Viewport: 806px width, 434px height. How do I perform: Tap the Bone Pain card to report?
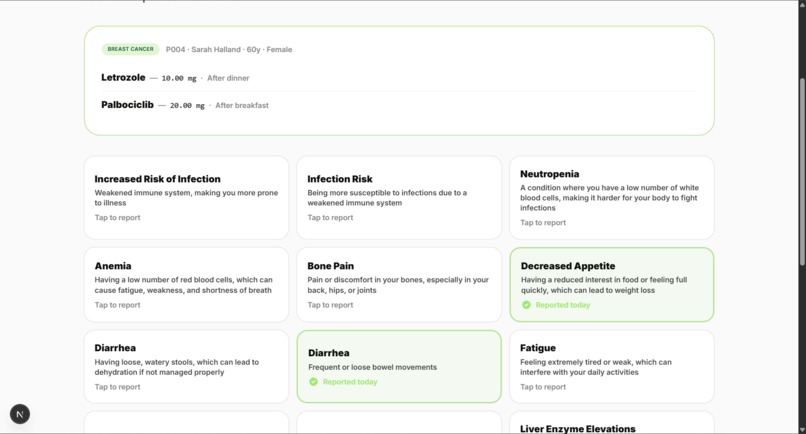point(399,285)
